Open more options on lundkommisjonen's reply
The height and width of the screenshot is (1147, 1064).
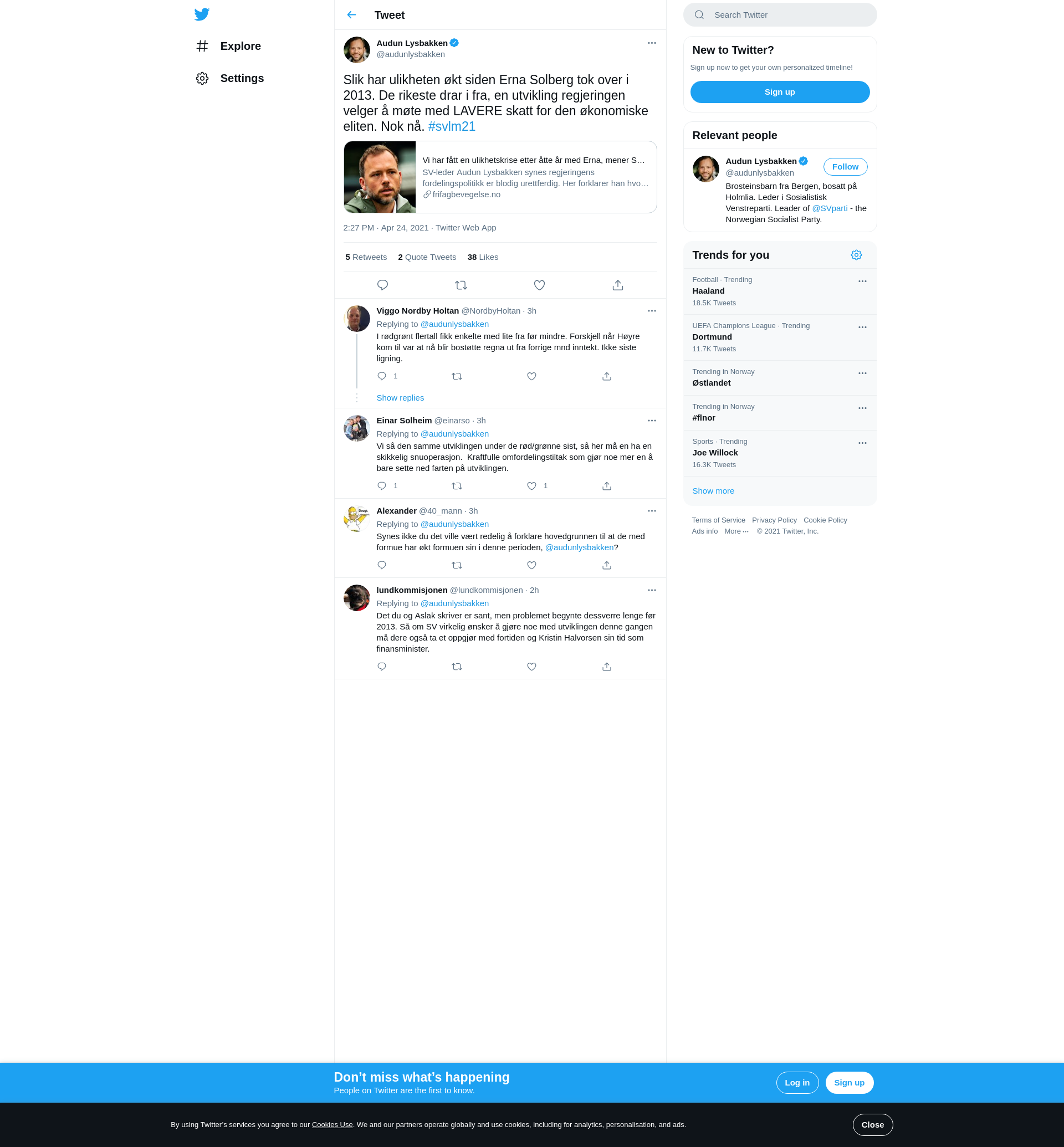pyautogui.click(x=652, y=590)
